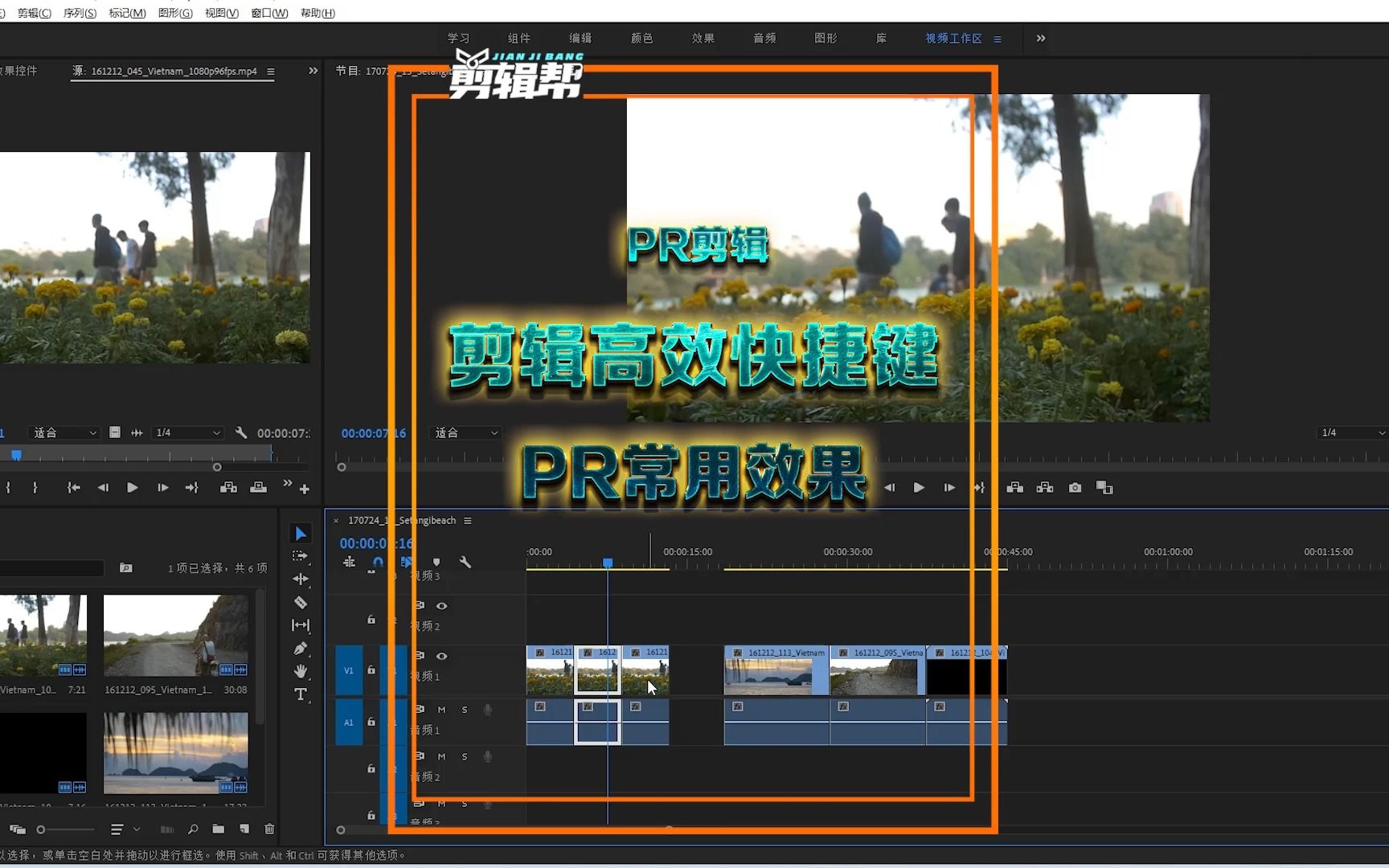Screen dimensions: 1389x868
Task: Click trash icon in Project panel
Action: [269, 829]
